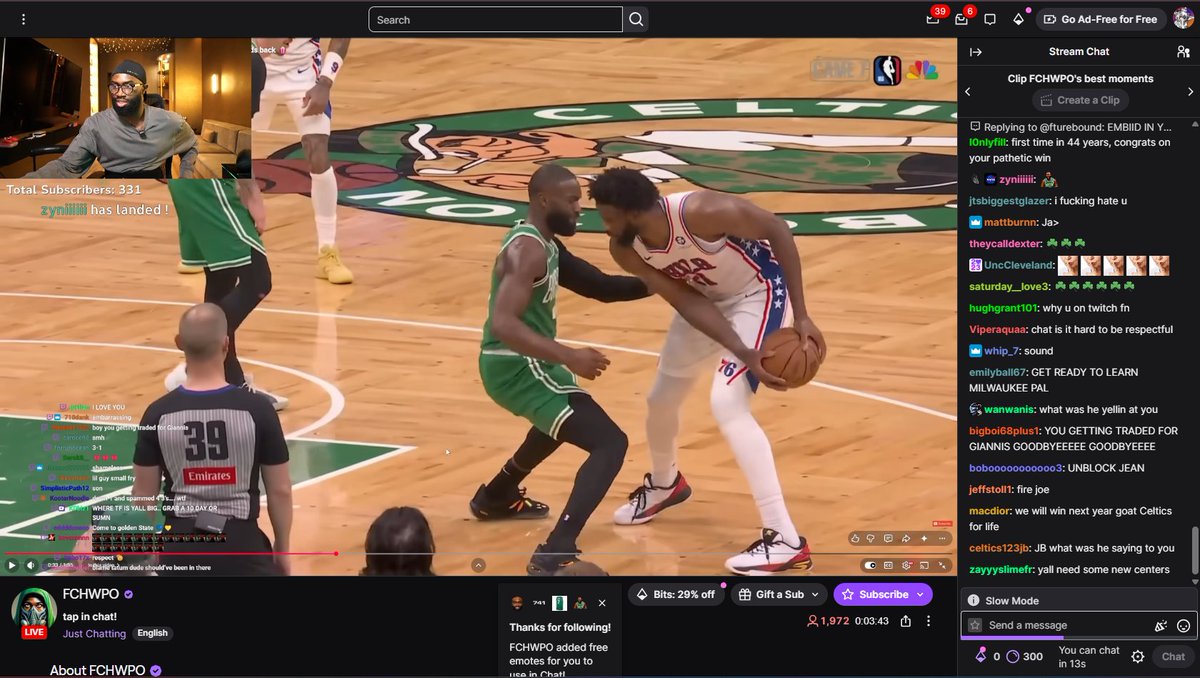
Task: Open celtics123jb username in chat
Action: tap(1001, 548)
